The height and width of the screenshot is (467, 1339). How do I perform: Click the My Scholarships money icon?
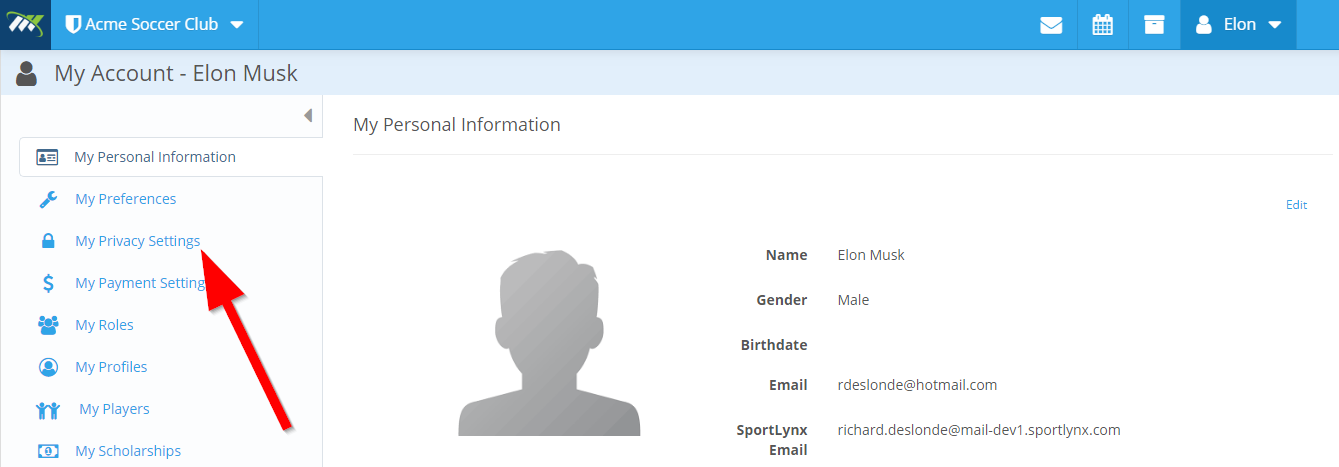pos(48,451)
